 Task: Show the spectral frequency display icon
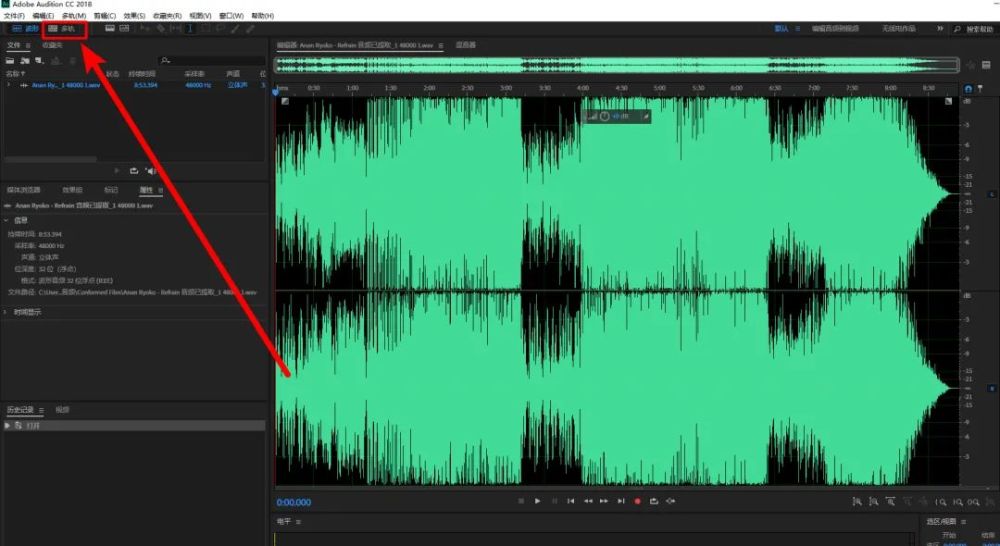123,29
